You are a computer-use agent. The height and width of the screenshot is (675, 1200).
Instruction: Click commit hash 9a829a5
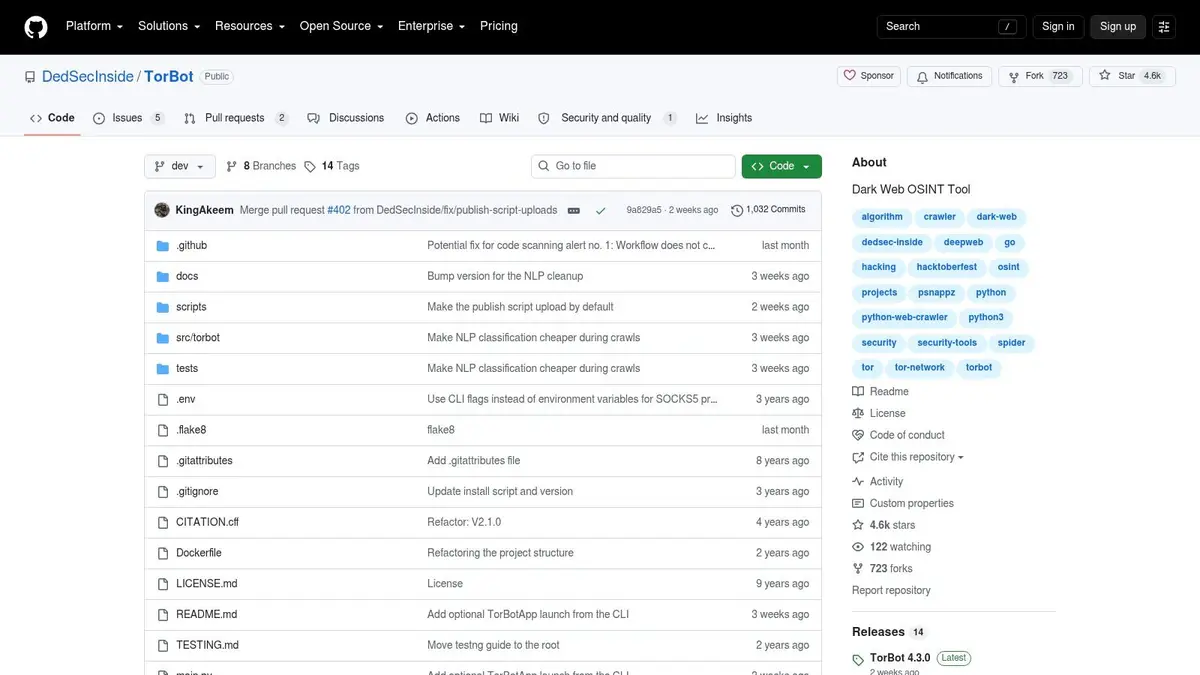coord(644,210)
